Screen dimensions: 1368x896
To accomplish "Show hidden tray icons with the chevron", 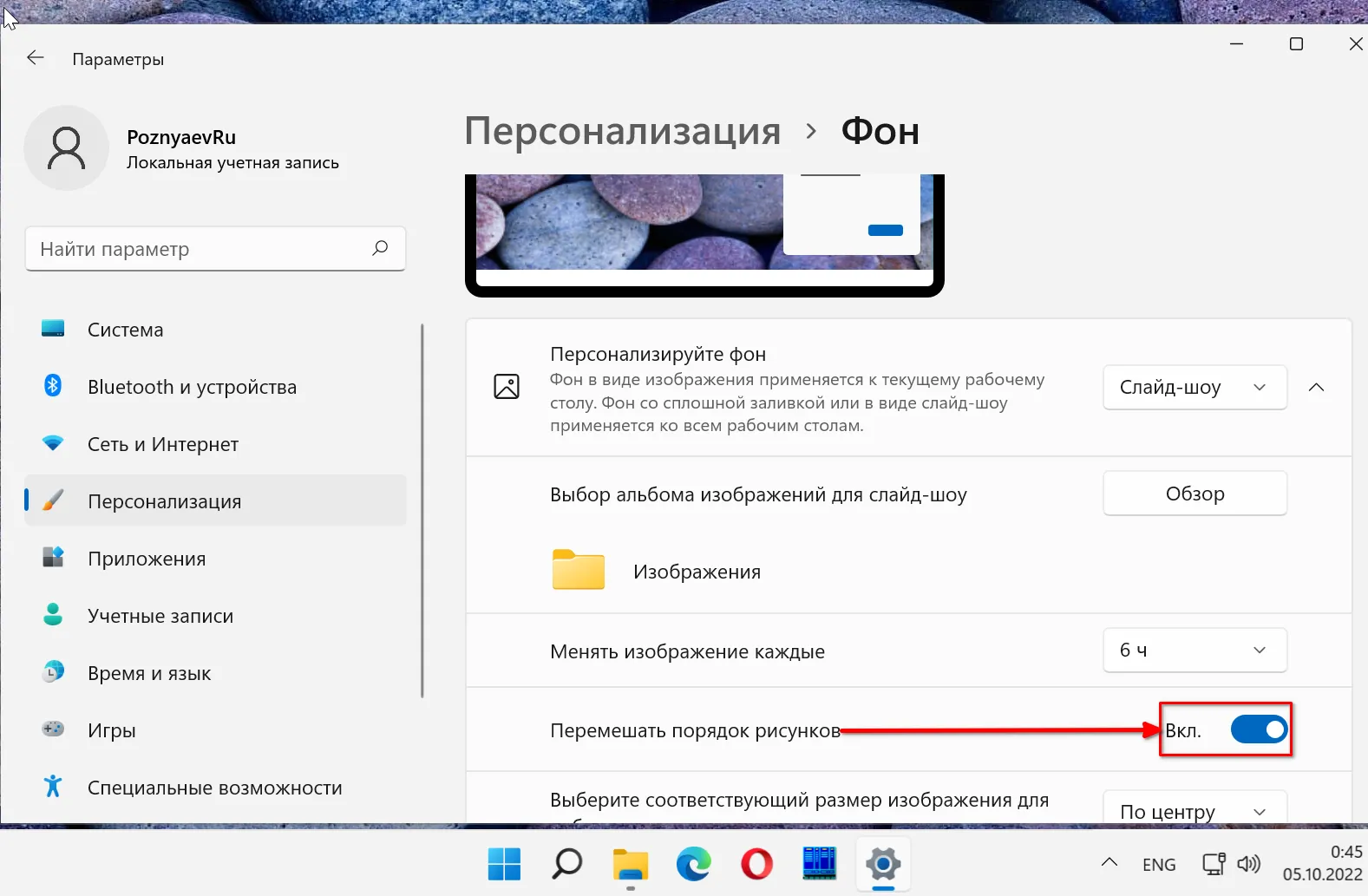I will (x=1109, y=862).
